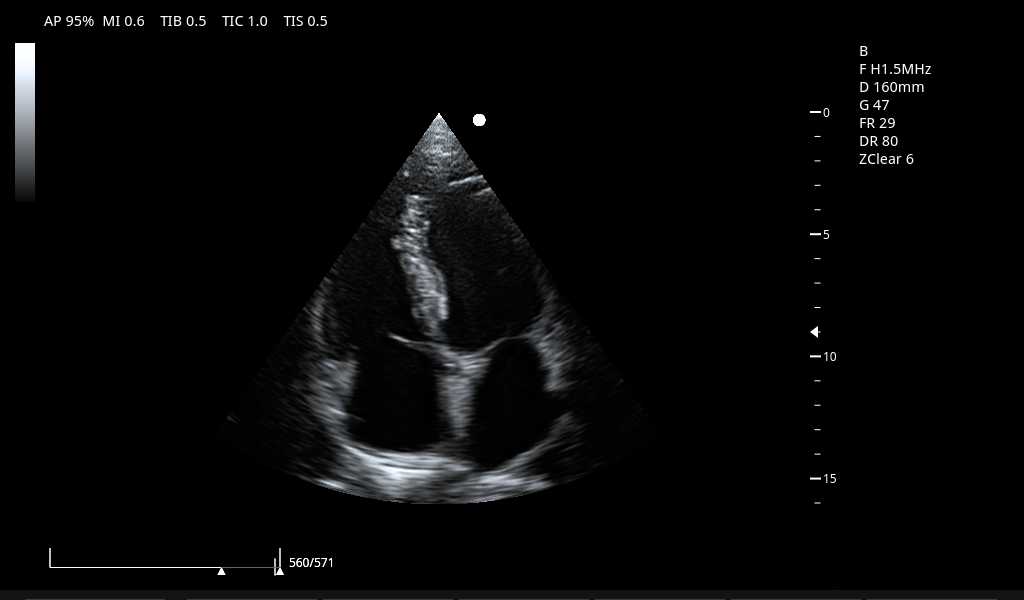The height and width of the screenshot is (600, 1024).
Task: Click the focal position arrow on depth scale
Action: click(815, 332)
